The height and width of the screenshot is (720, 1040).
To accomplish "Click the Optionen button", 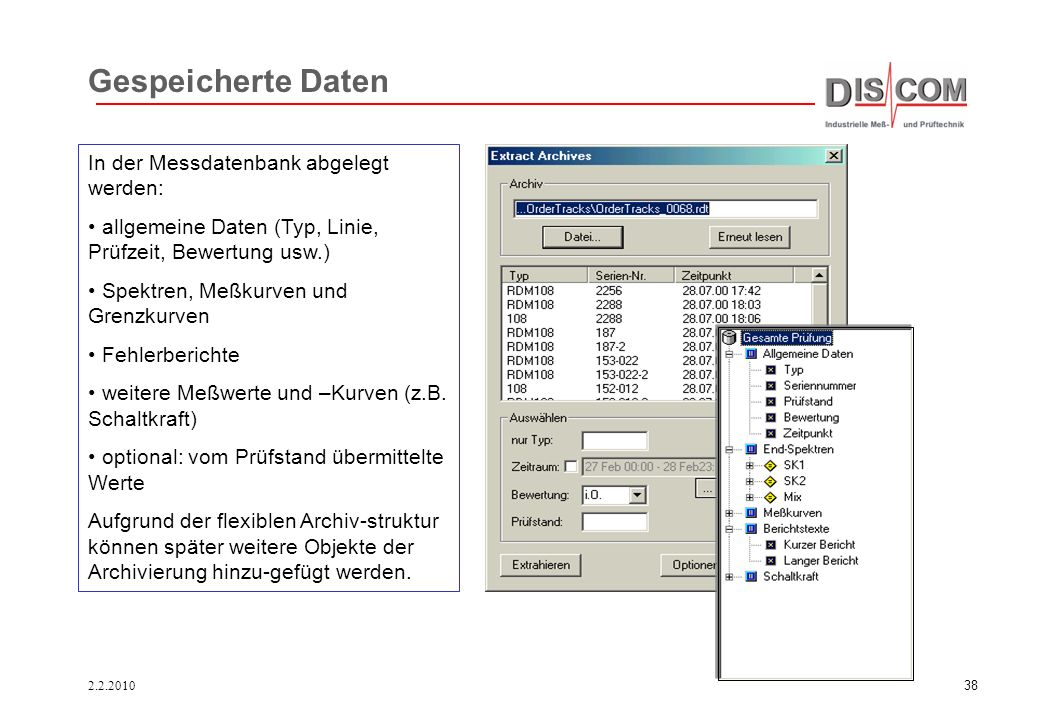I will tap(690, 565).
